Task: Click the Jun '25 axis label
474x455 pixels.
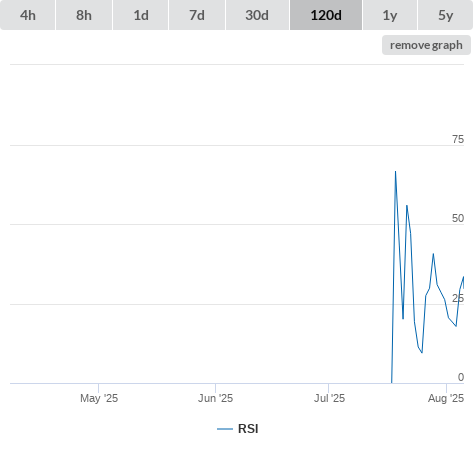Action: (x=215, y=398)
